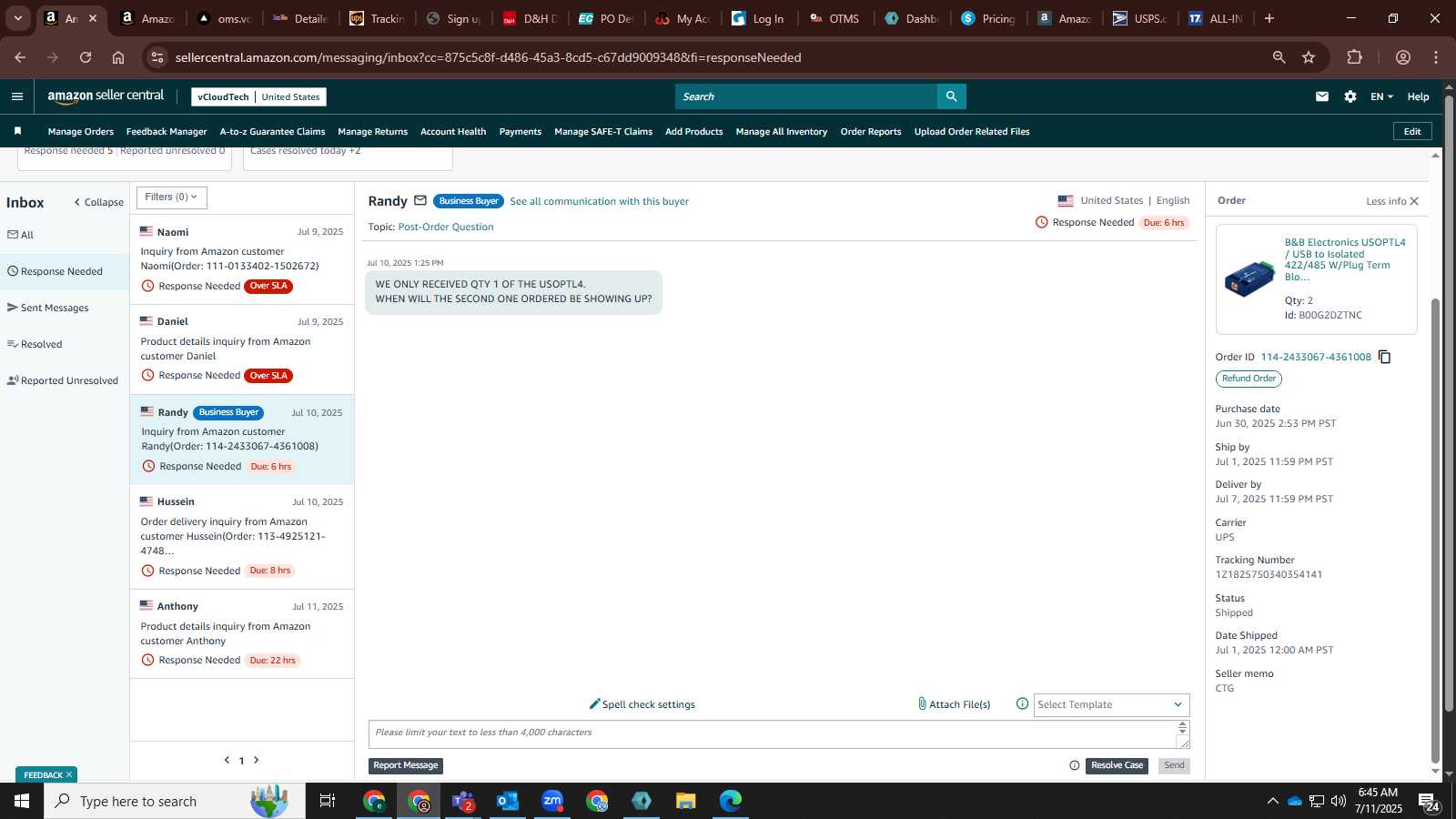This screenshot has width=1456, height=819.
Task: Click the order panel vertical scrollbar
Action: point(1436,531)
